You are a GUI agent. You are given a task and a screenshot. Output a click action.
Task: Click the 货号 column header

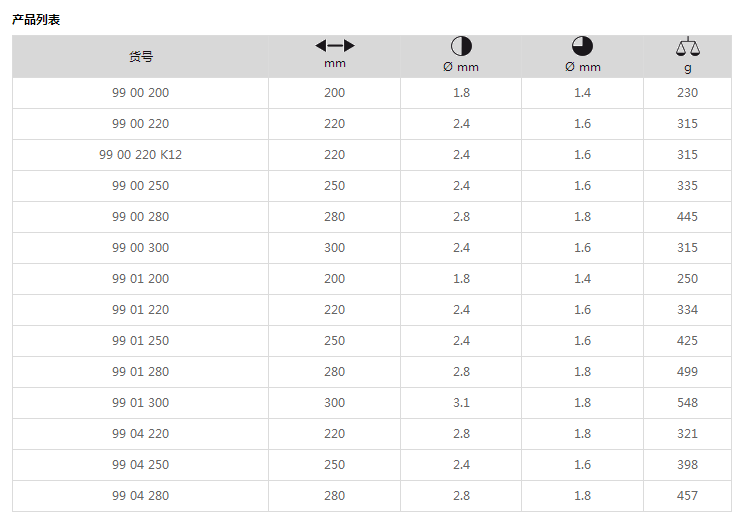pyautogui.click(x=141, y=57)
